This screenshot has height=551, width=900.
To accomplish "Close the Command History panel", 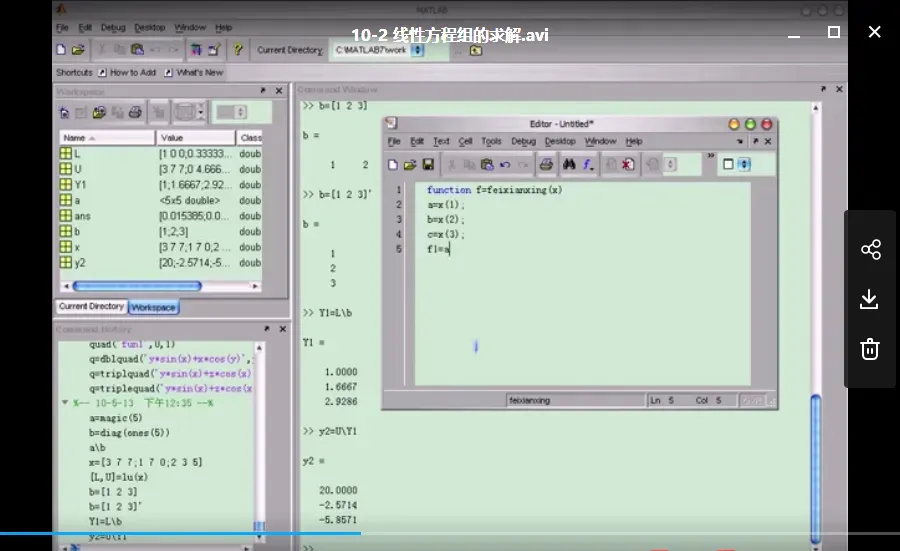I will pyautogui.click(x=282, y=329).
